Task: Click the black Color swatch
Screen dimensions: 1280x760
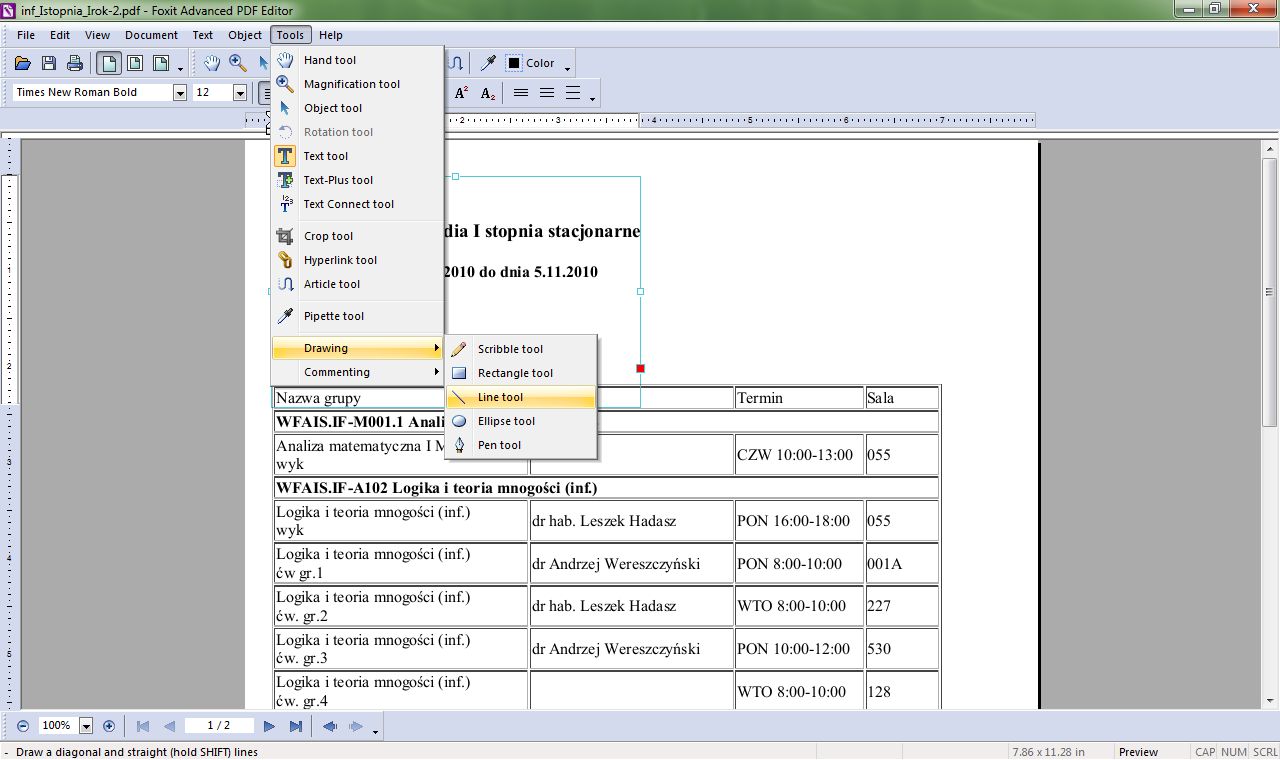Action: point(514,63)
